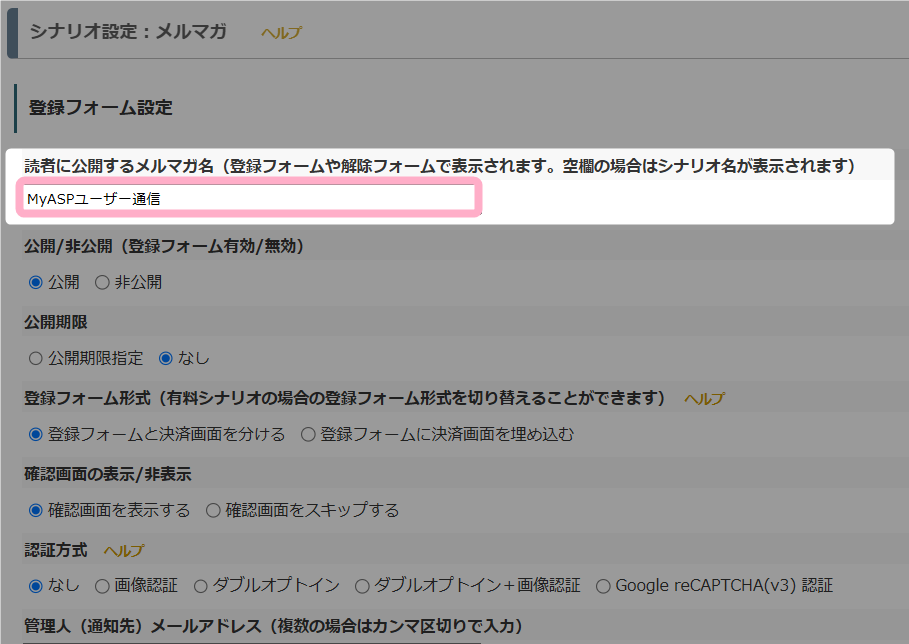Image resolution: width=909 pixels, height=644 pixels.
Task: Choose 確認画面をスキップする radio button
Action: coord(213,510)
